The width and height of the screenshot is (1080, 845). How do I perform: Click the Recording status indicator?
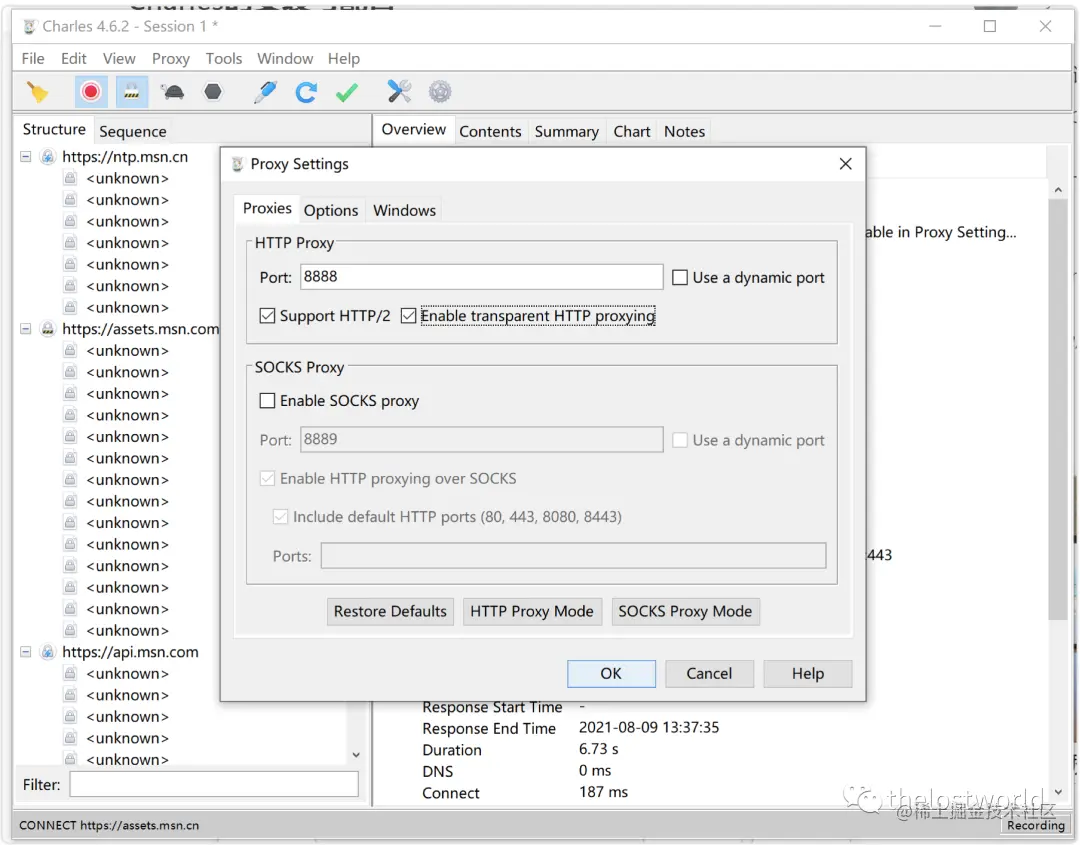(1035, 825)
